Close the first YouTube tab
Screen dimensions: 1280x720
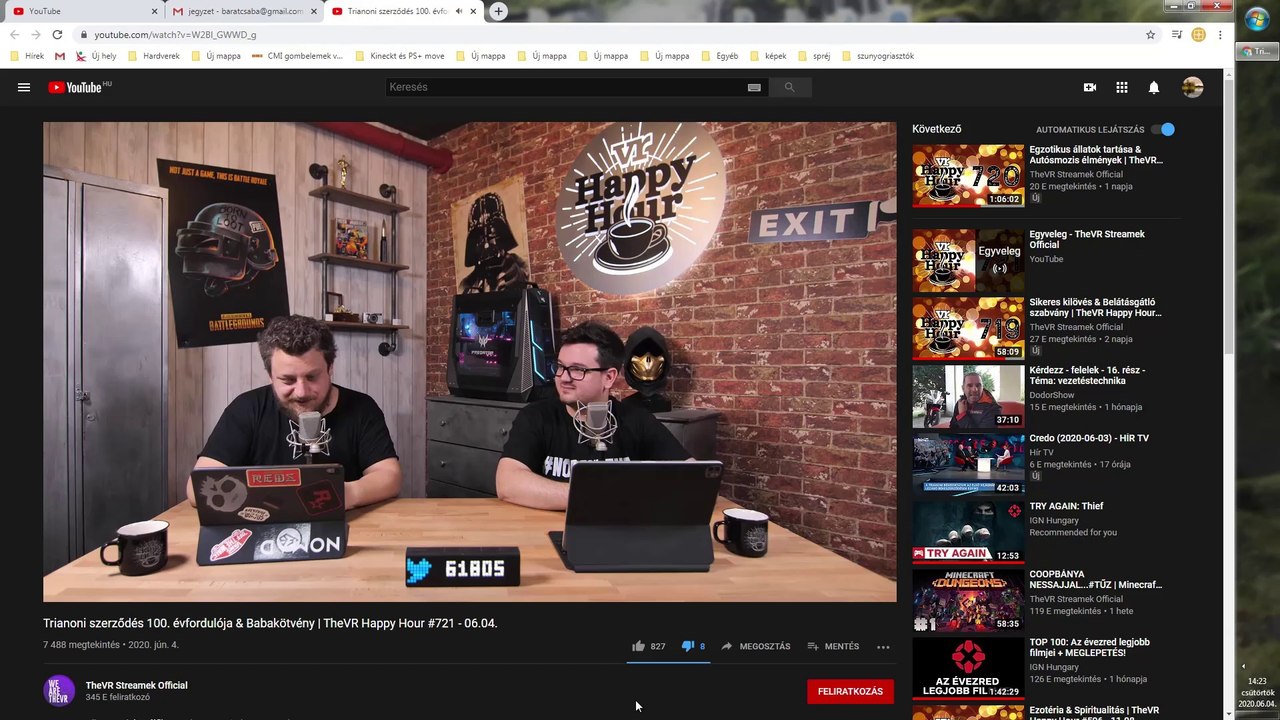(155, 11)
